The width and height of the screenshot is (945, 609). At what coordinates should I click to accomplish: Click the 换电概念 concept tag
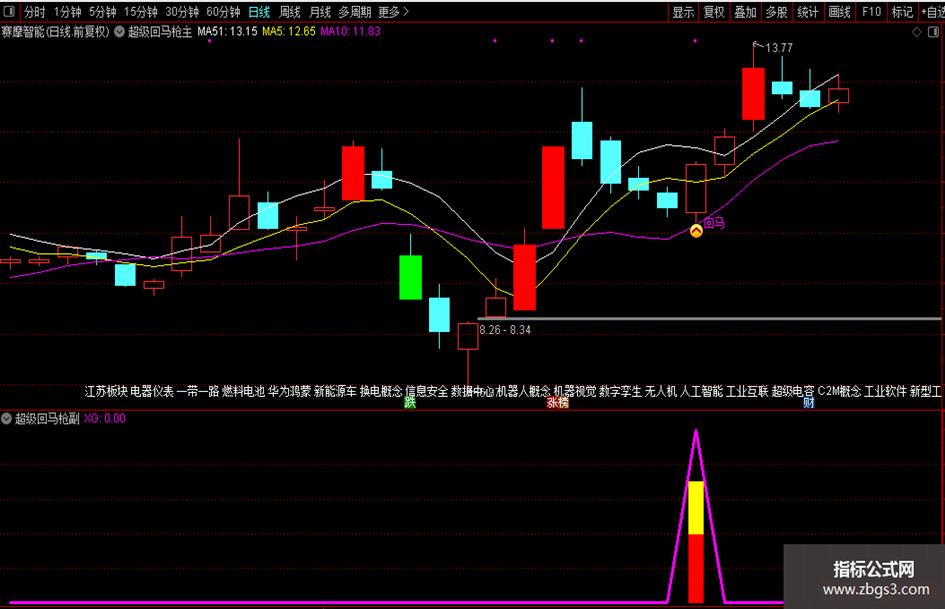[381, 391]
